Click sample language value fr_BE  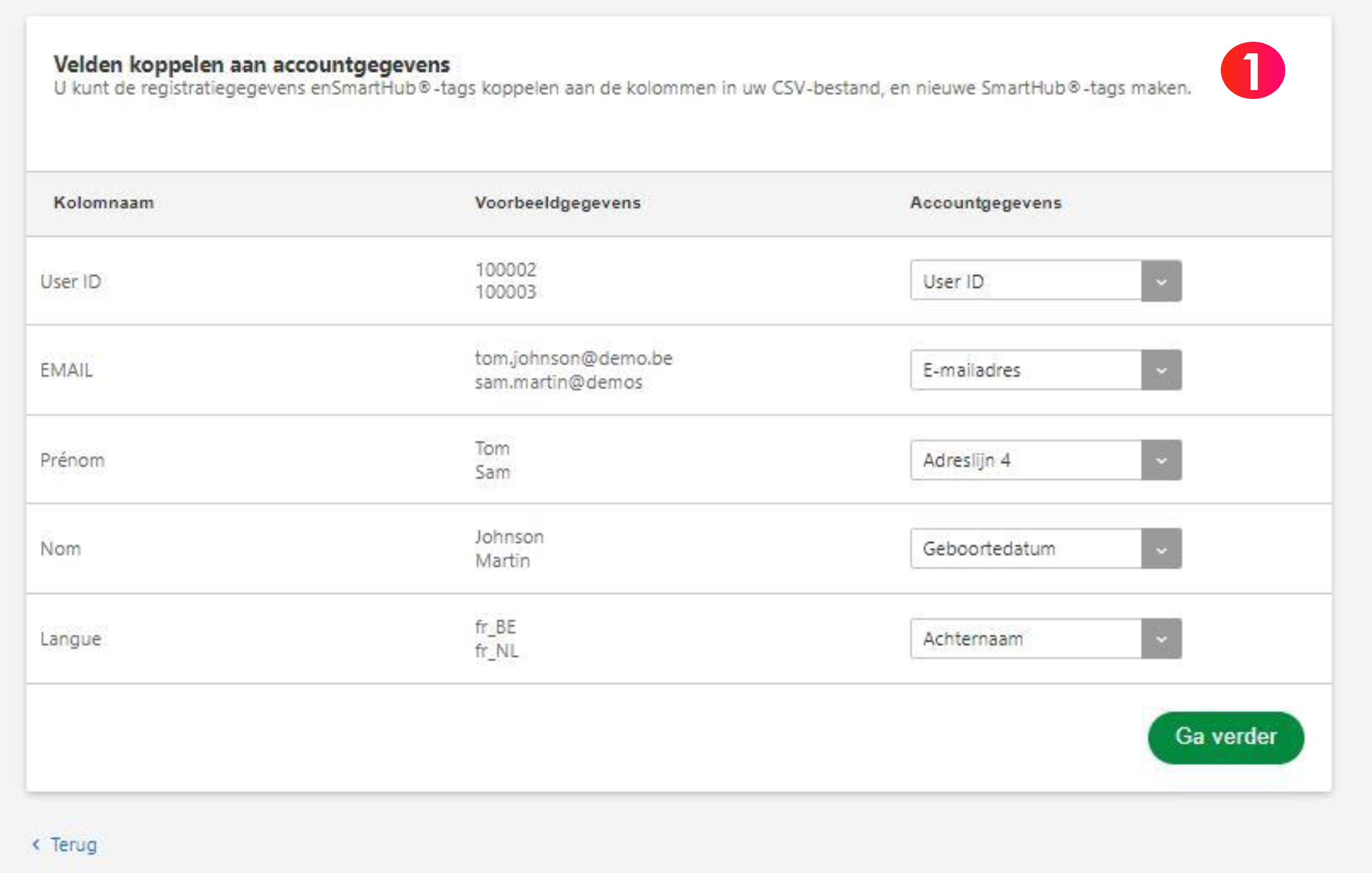(496, 627)
